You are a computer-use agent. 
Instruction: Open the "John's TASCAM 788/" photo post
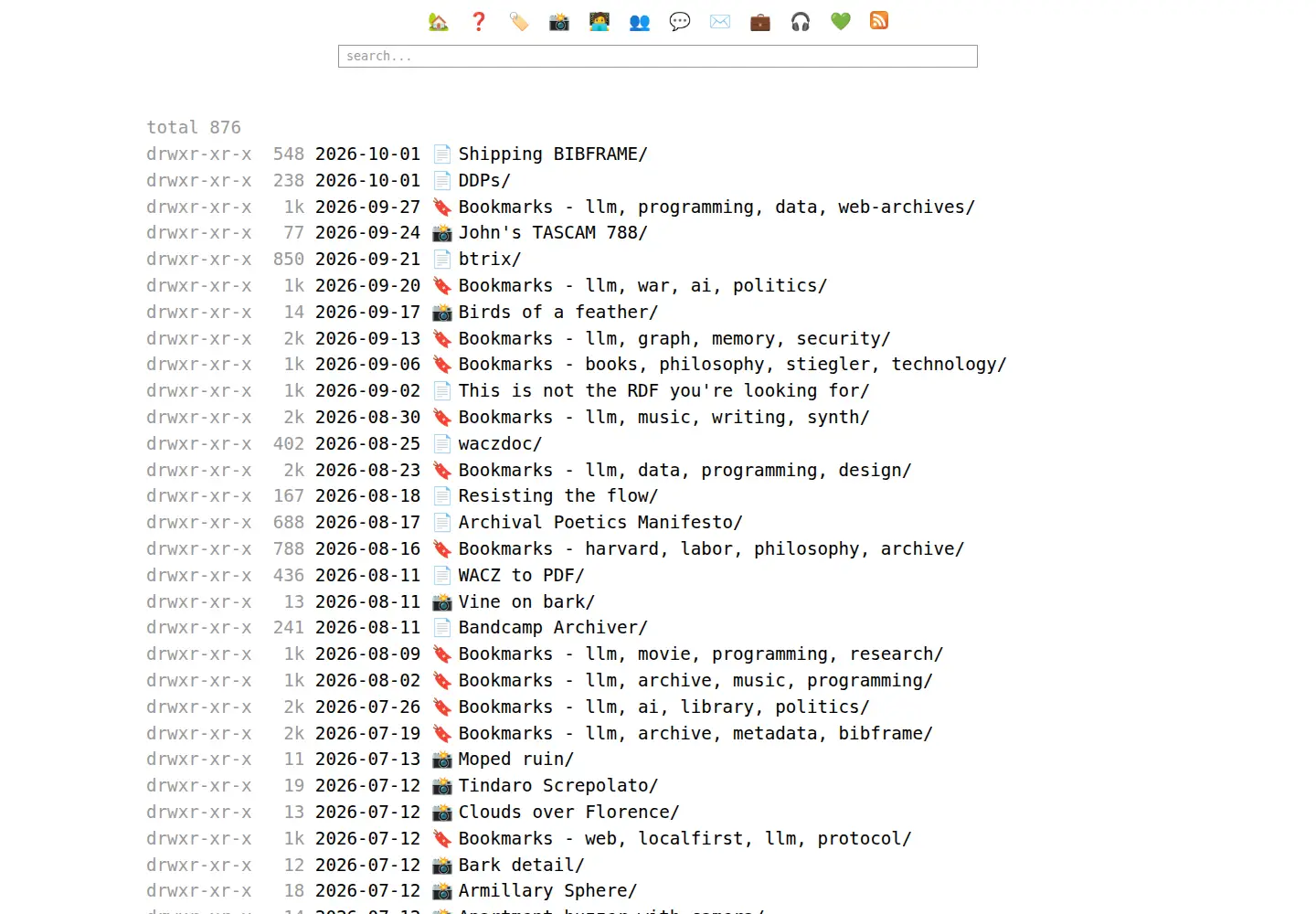553,232
